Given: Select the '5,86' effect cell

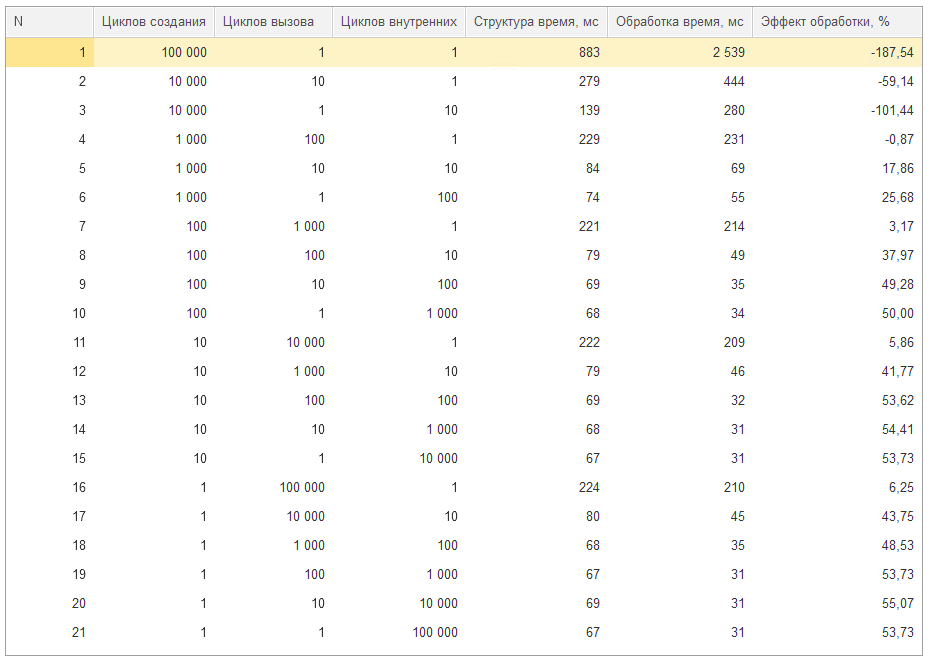Looking at the screenshot, I should (837, 343).
